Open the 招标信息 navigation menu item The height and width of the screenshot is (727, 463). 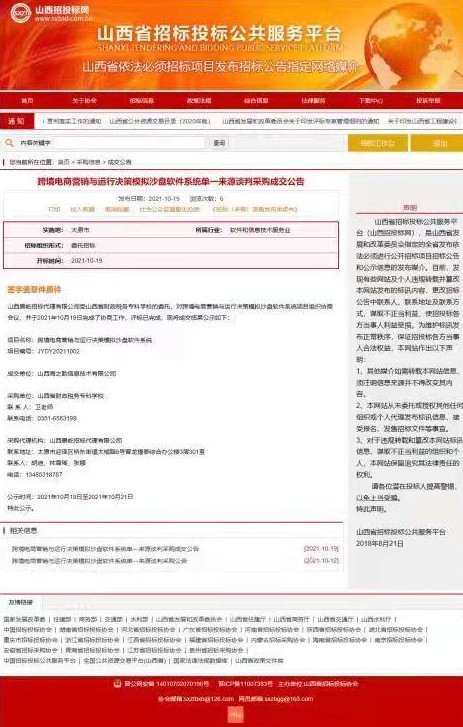coord(141,100)
